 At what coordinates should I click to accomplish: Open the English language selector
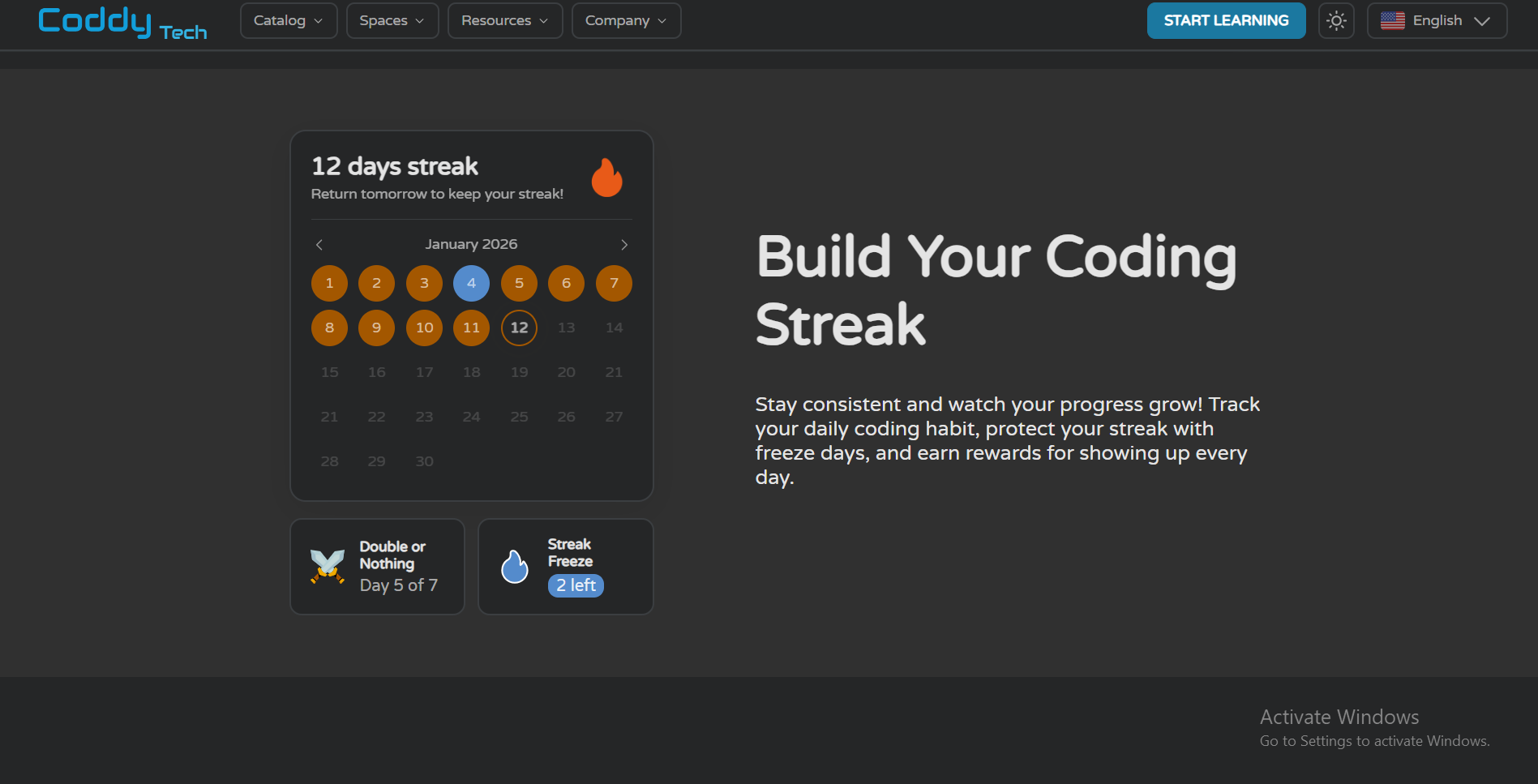tap(1437, 20)
